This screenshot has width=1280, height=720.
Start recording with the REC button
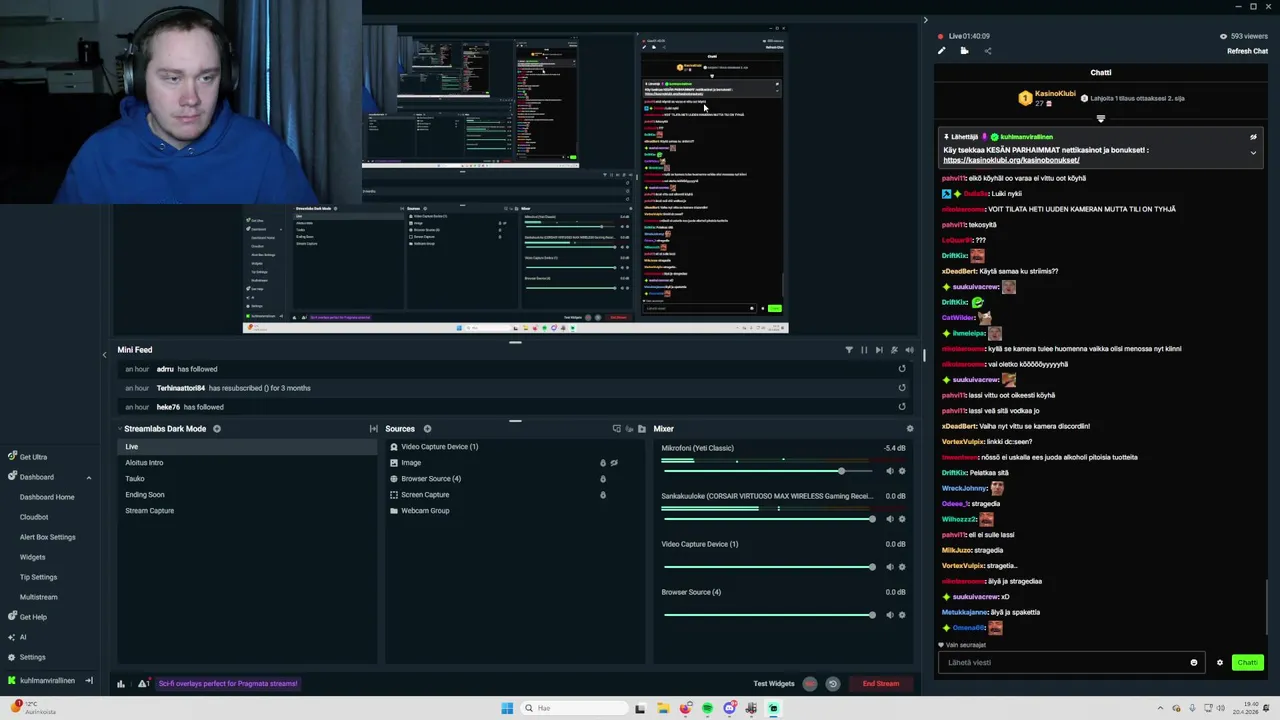810,684
